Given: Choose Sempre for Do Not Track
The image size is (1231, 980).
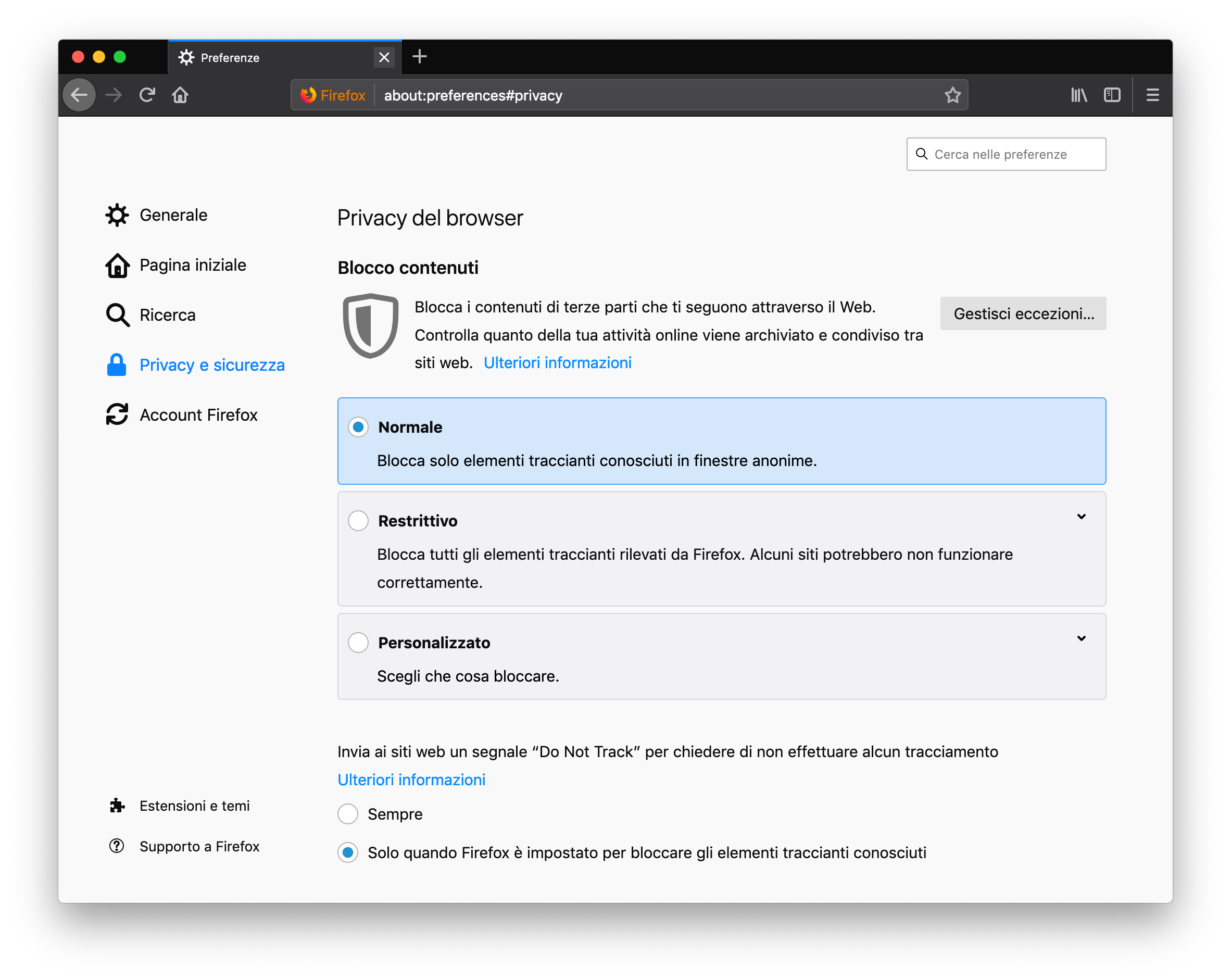Looking at the screenshot, I should [x=348, y=813].
